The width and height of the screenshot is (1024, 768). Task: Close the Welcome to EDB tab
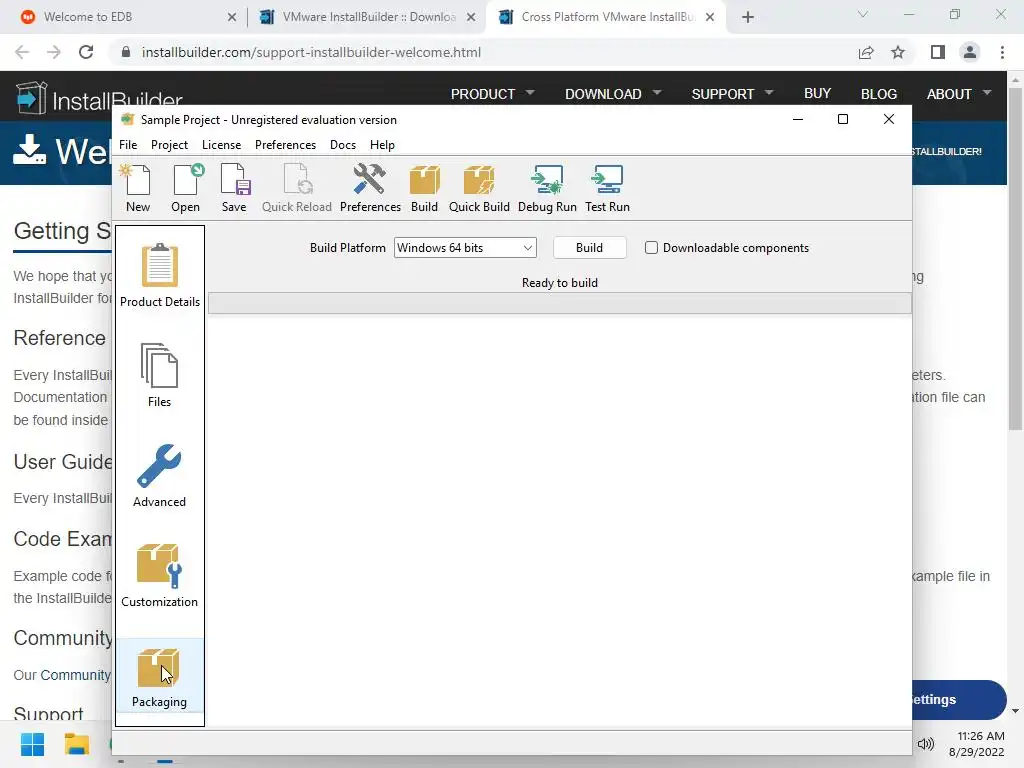[x=232, y=17]
